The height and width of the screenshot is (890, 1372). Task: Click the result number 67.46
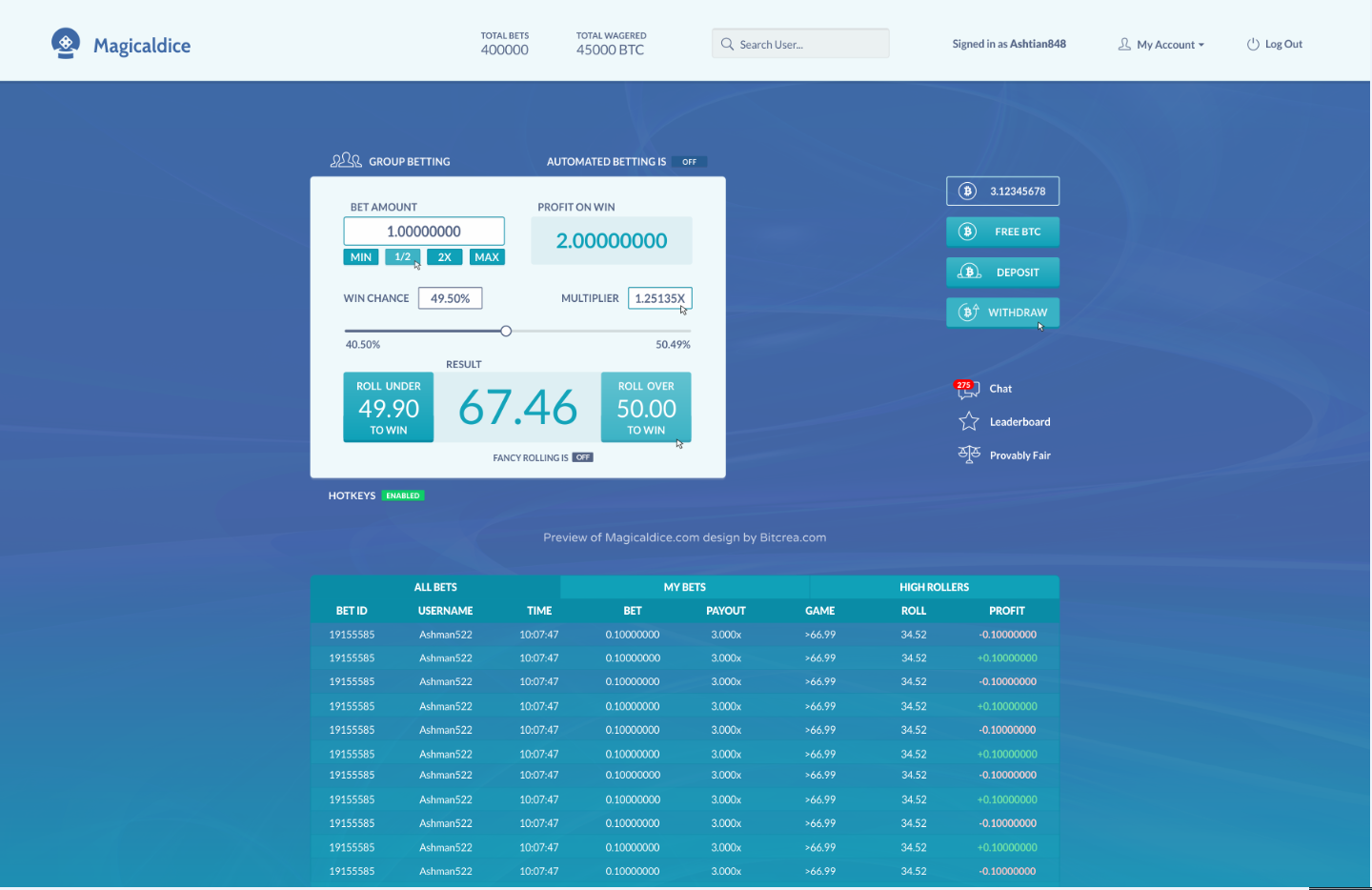pyautogui.click(x=517, y=408)
